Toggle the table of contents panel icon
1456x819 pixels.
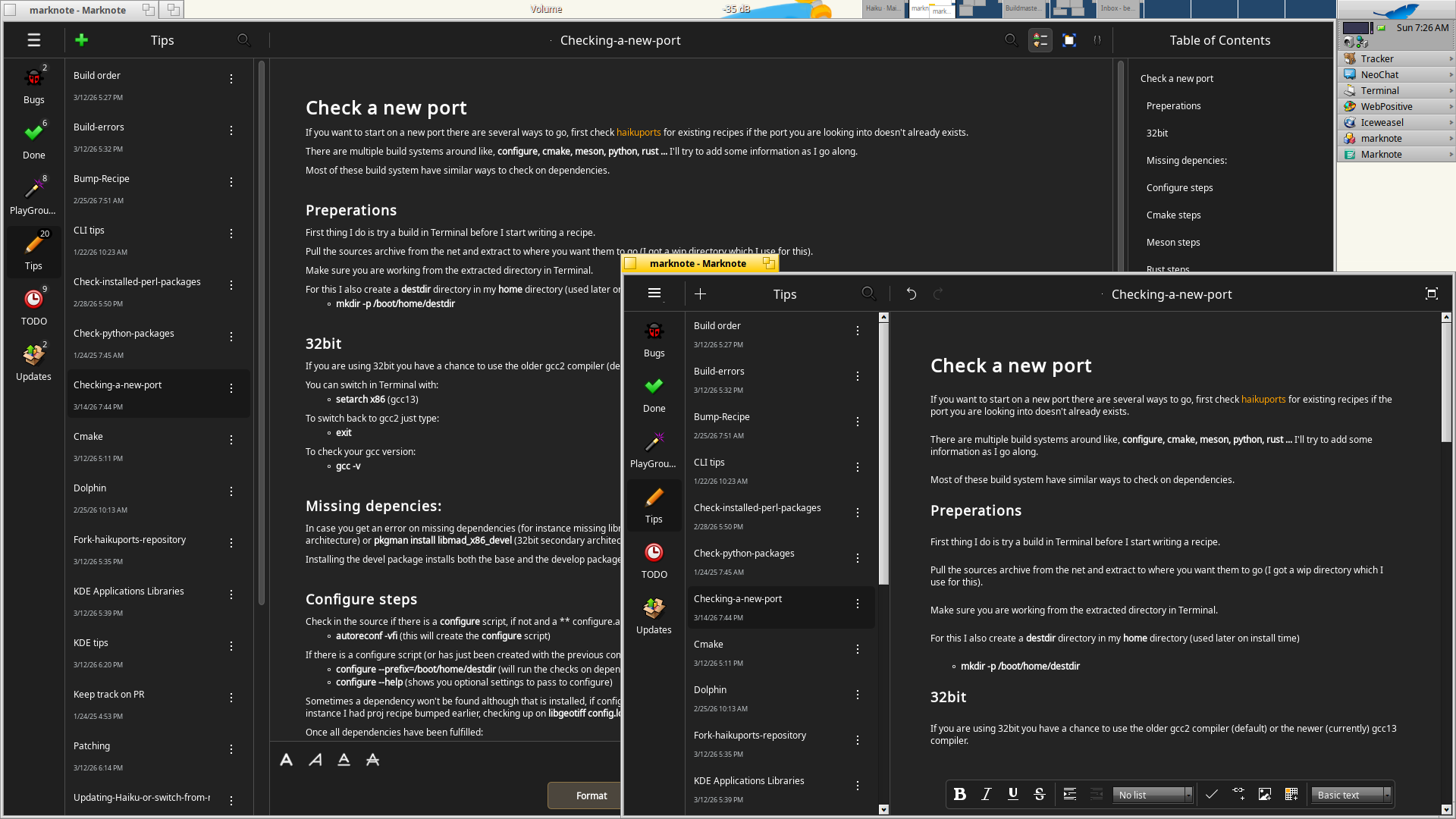tap(1040, 40)
